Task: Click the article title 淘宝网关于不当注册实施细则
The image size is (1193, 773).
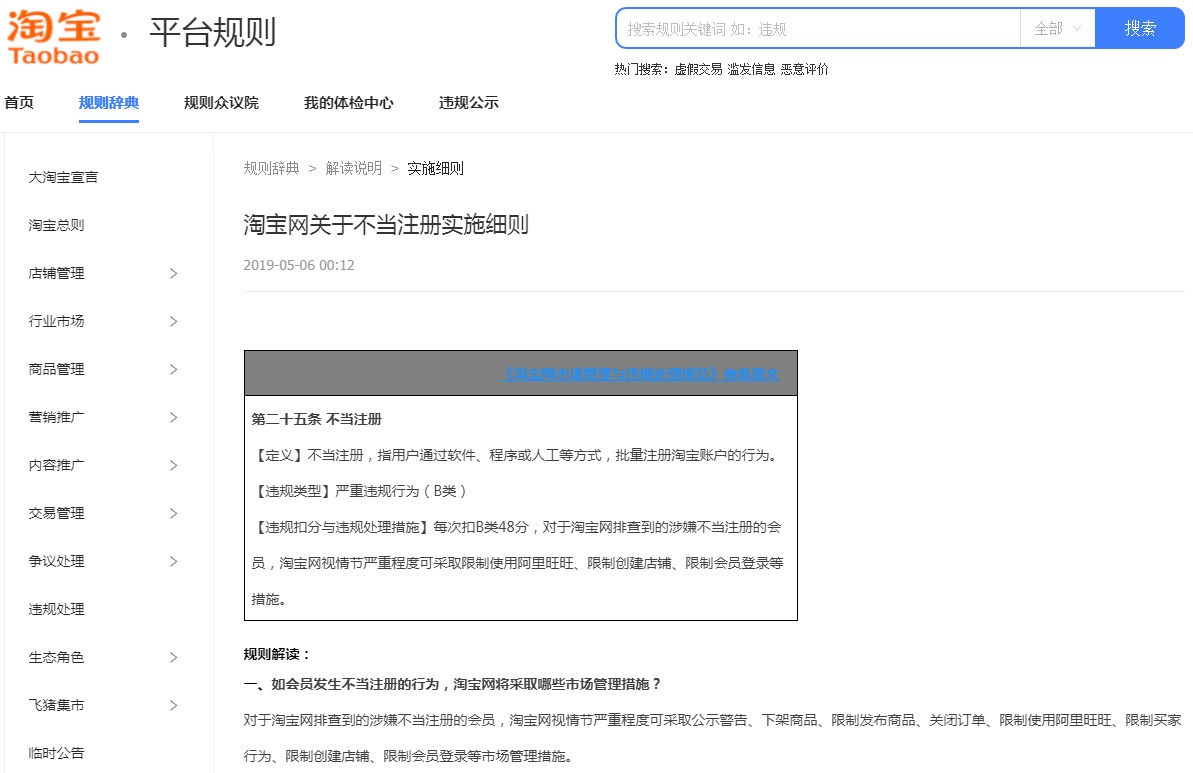Action: point(386,224)
